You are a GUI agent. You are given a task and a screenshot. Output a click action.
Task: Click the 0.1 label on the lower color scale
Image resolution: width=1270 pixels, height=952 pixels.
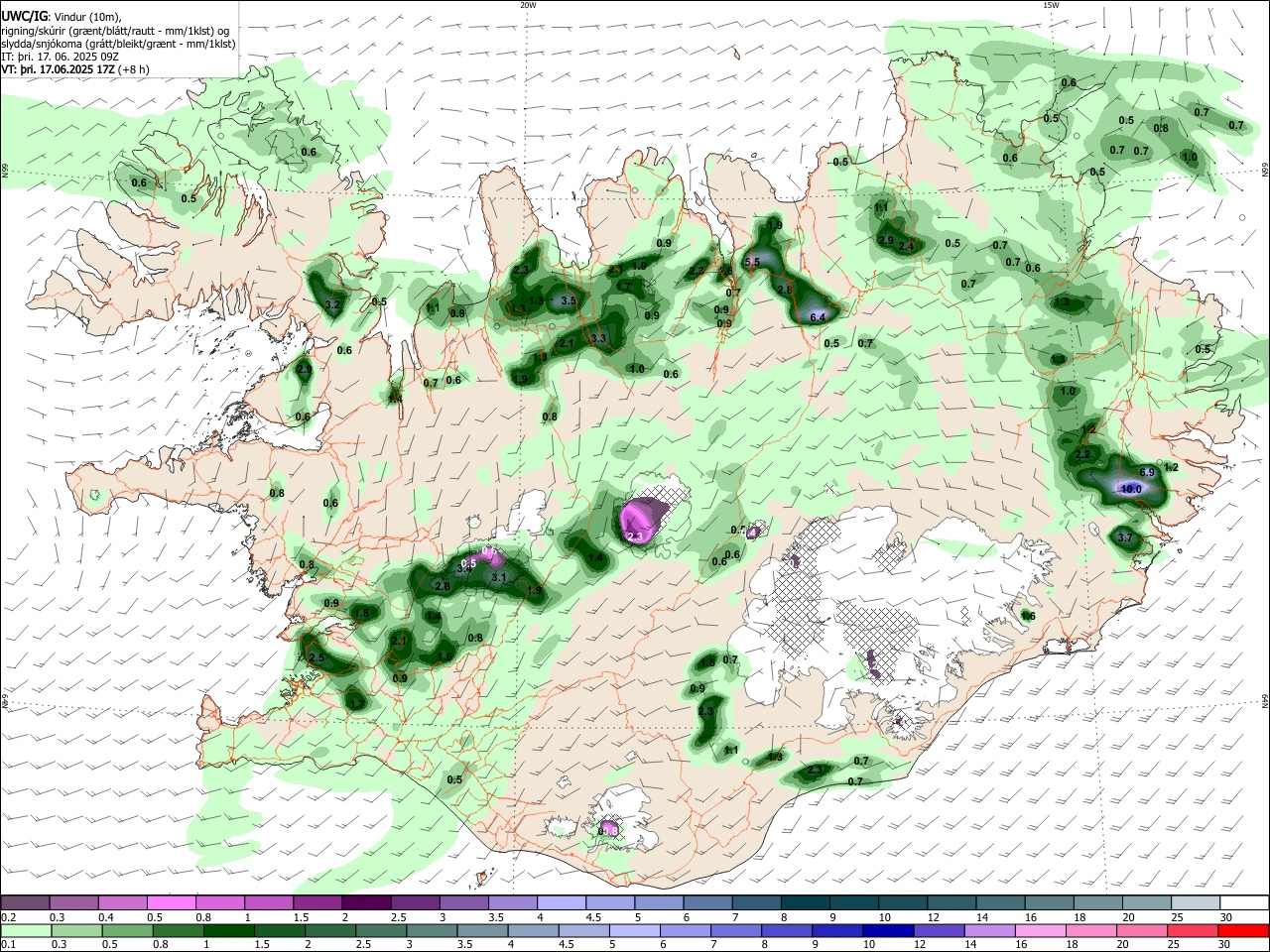tap(7, 945)
